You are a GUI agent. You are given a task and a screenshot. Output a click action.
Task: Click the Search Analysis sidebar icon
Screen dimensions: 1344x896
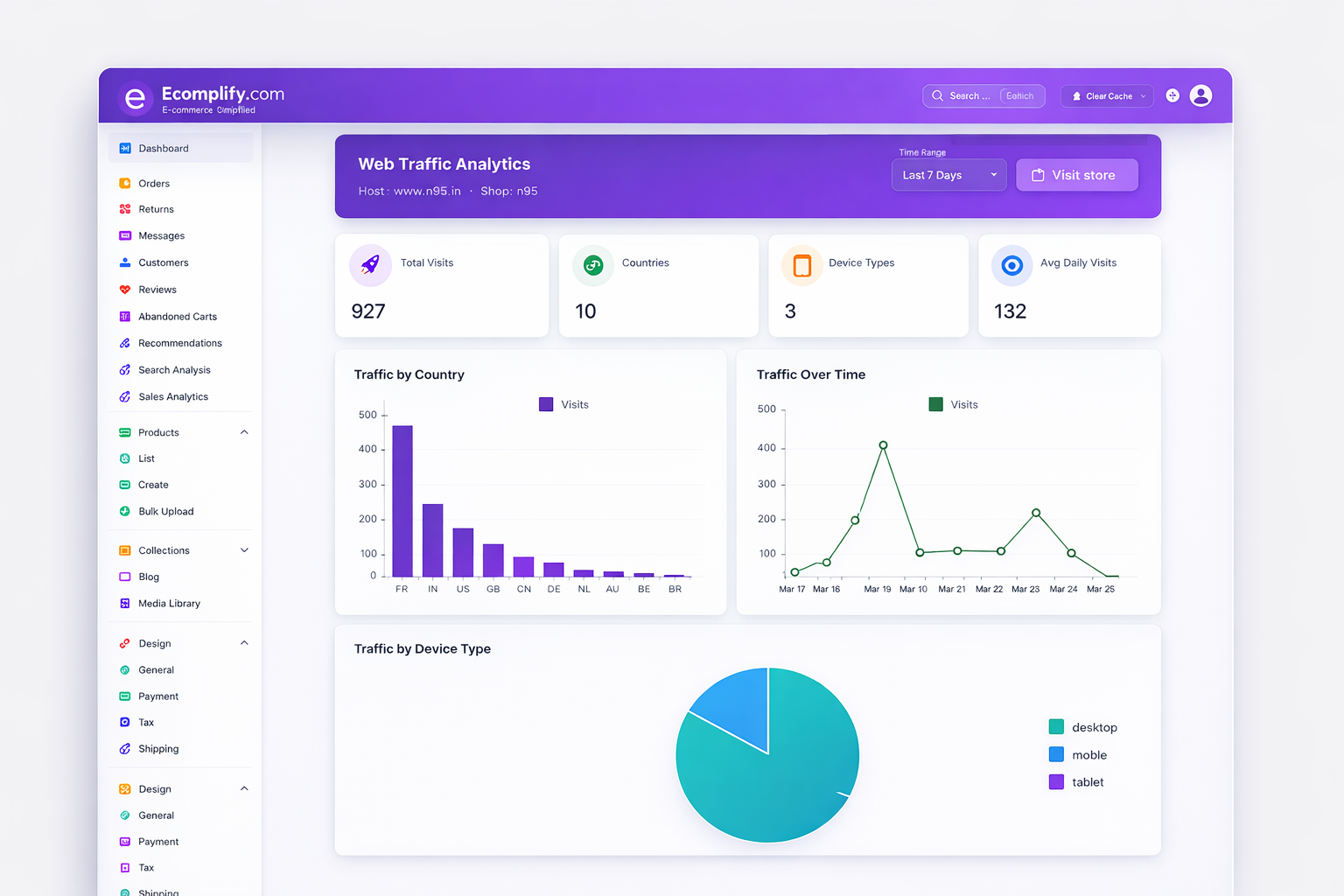[x=124, y=369]
